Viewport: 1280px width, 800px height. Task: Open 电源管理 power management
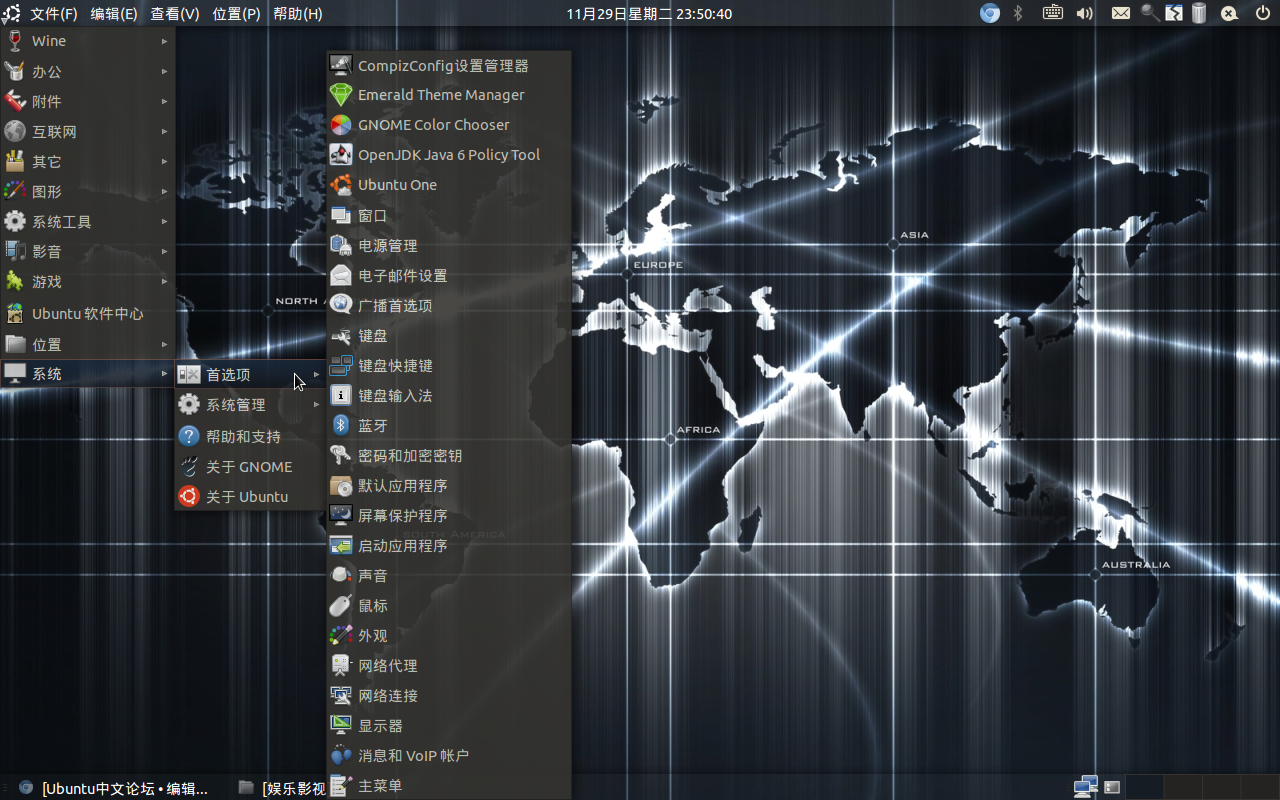coord(449,245)
